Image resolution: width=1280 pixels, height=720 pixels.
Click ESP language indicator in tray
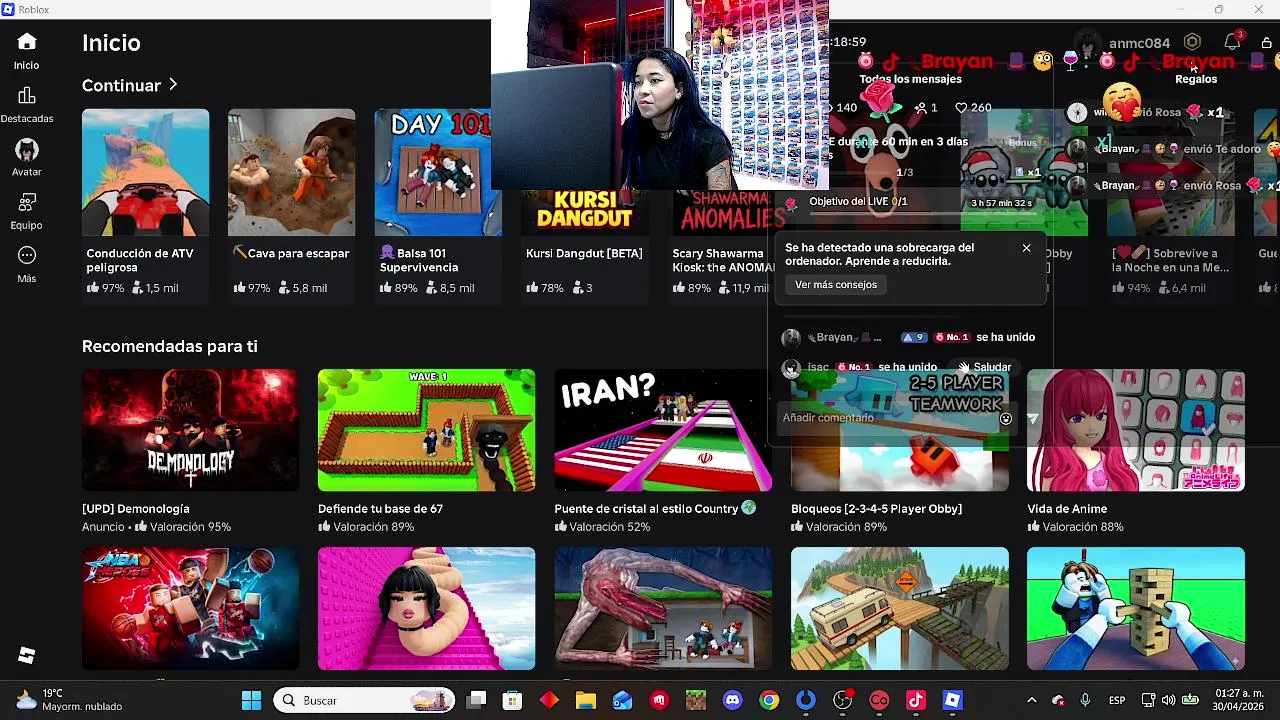[1117, 700]
